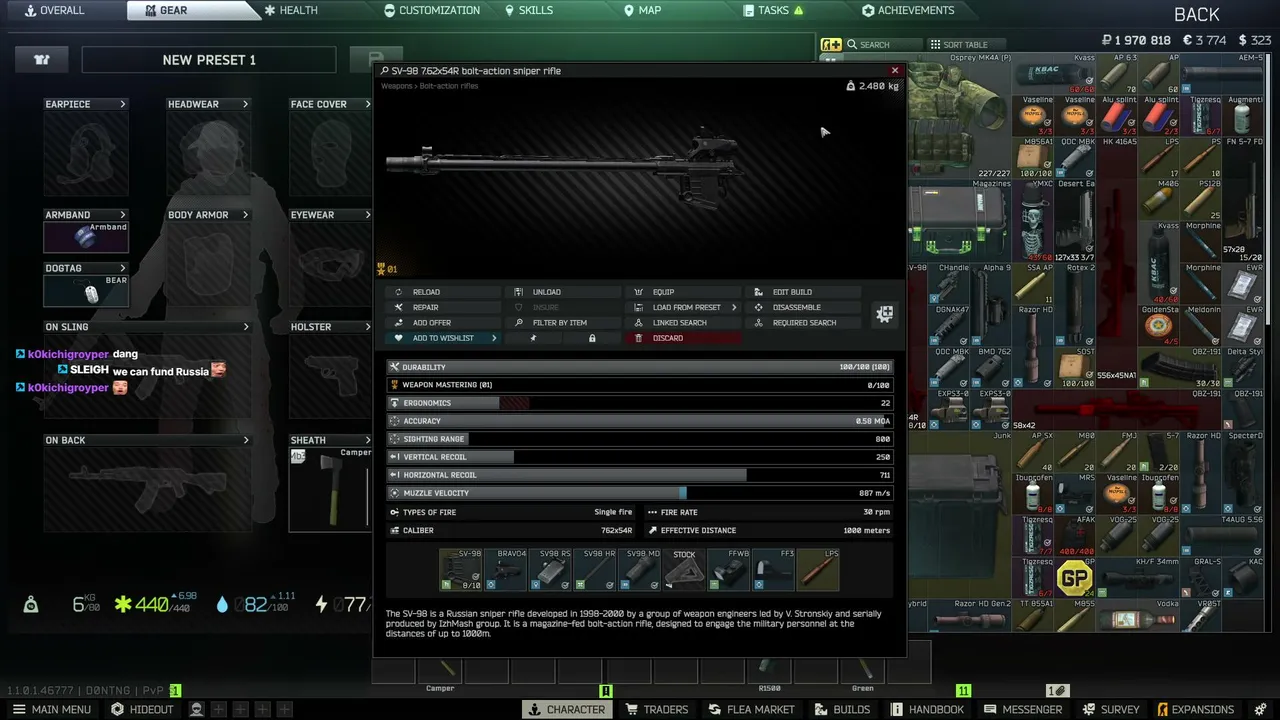Image resolution: width=1280 pixels, height=720 pixels.
Task: Click the padlock lock icon in context menu
Action: [x=592, y=338]
